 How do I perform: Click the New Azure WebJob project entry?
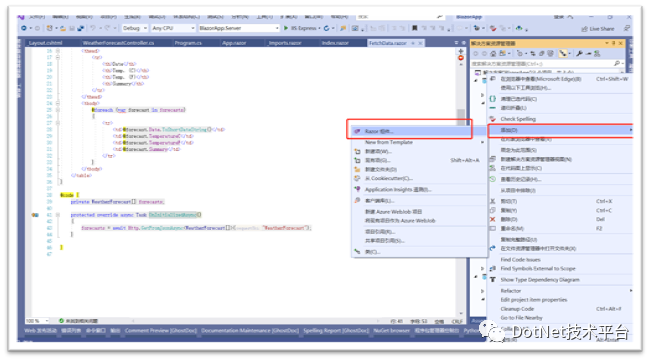click(419, 212)
